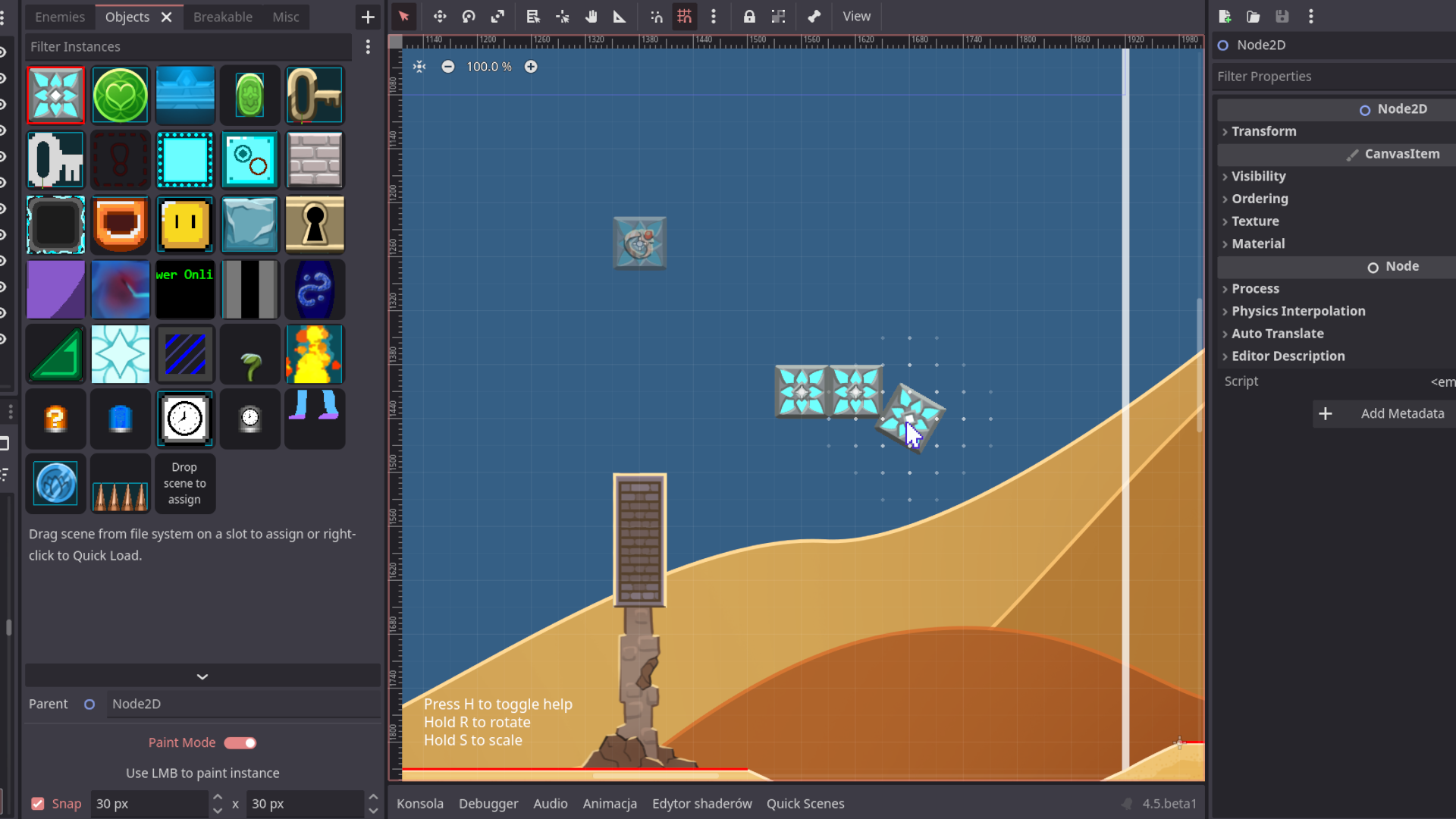Open the View menu
This screenshot has height=819, width=1456.
coord(857,16)
